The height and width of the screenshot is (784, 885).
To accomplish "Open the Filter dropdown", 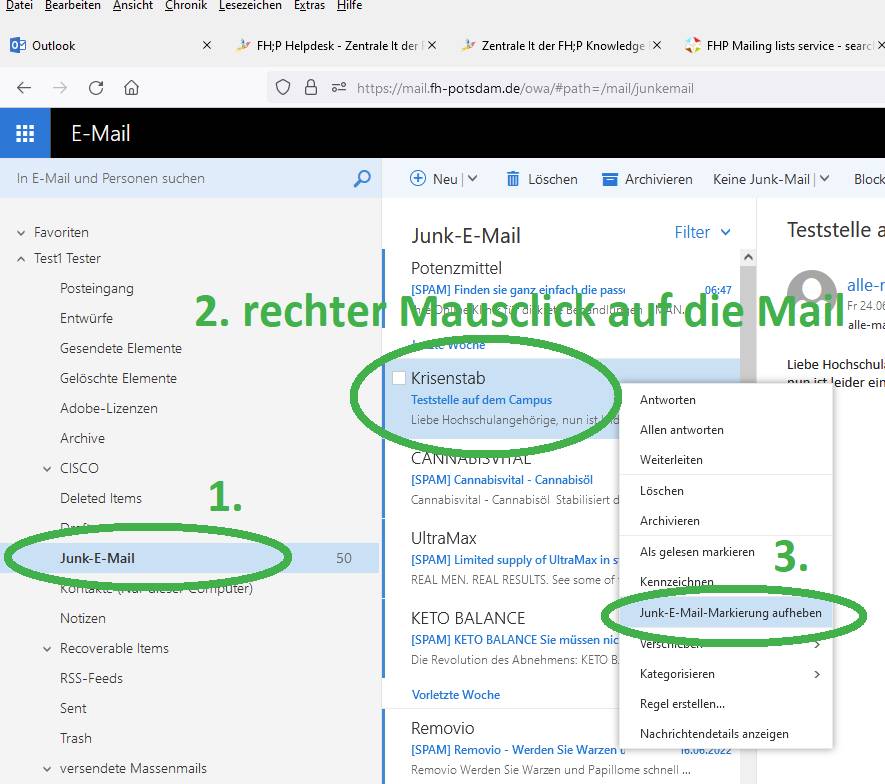I will (x=702, y=232).
